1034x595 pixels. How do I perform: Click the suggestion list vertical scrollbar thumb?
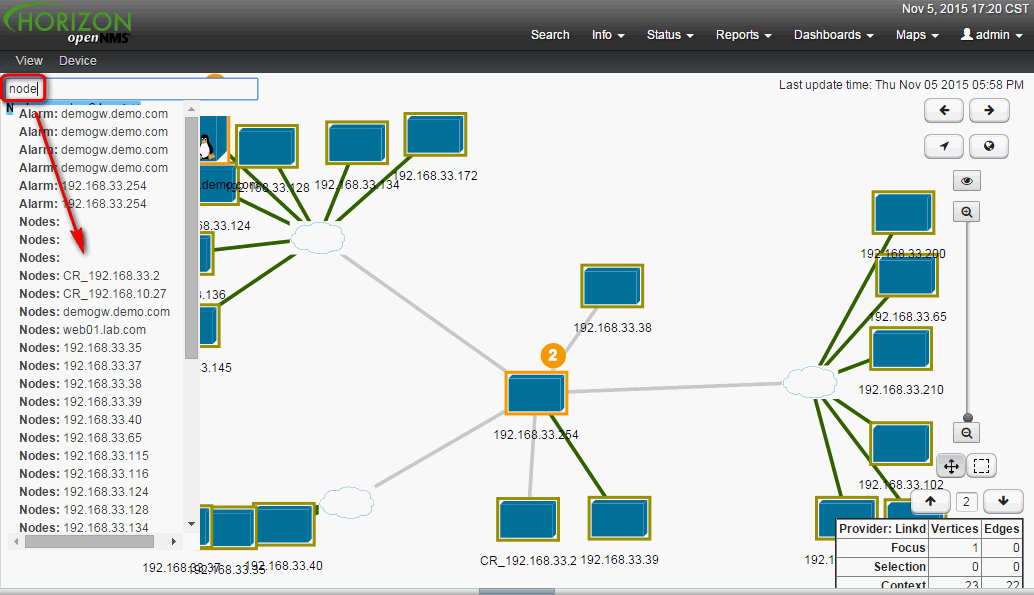pyautogui.click(x=192, y=238)
